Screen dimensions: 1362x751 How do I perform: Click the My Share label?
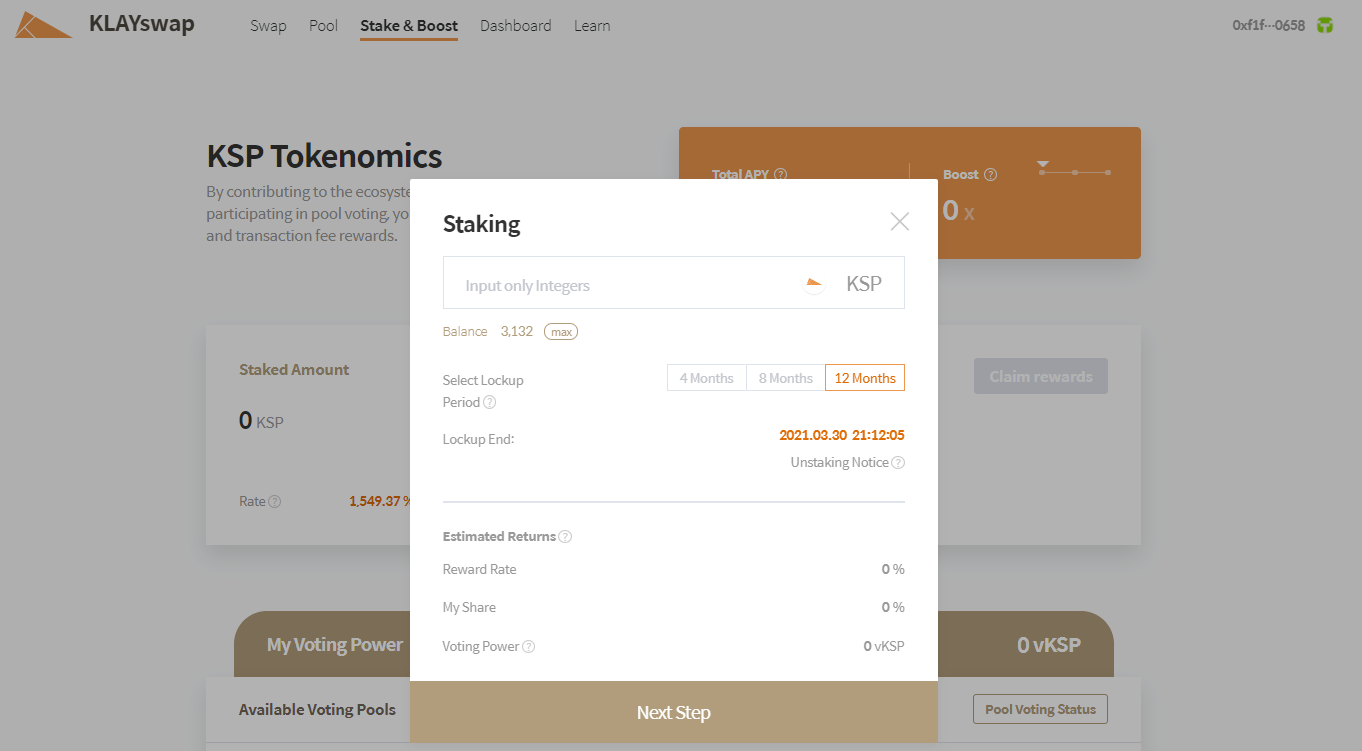[x=469, y=607]
